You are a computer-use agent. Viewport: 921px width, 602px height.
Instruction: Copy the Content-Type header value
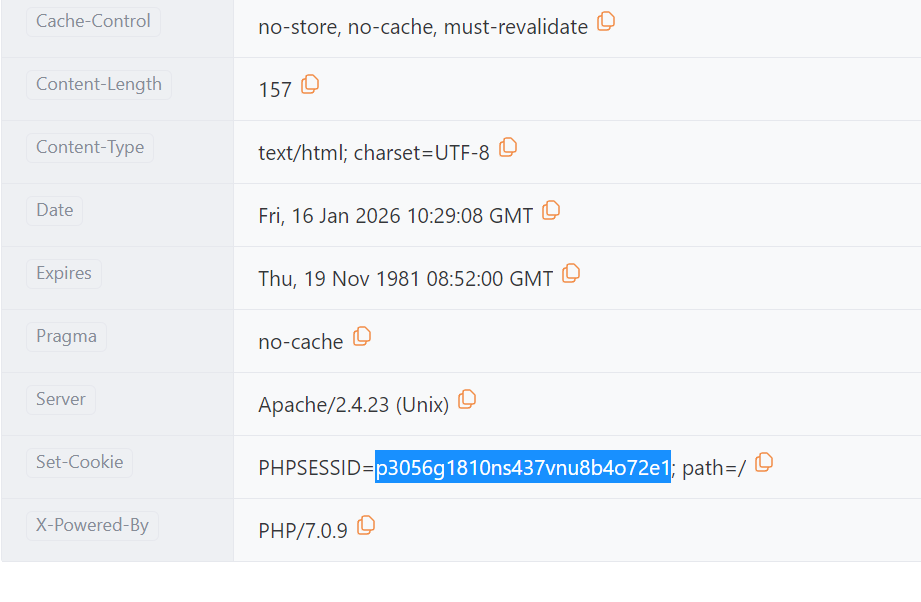(x=507, y=147)
